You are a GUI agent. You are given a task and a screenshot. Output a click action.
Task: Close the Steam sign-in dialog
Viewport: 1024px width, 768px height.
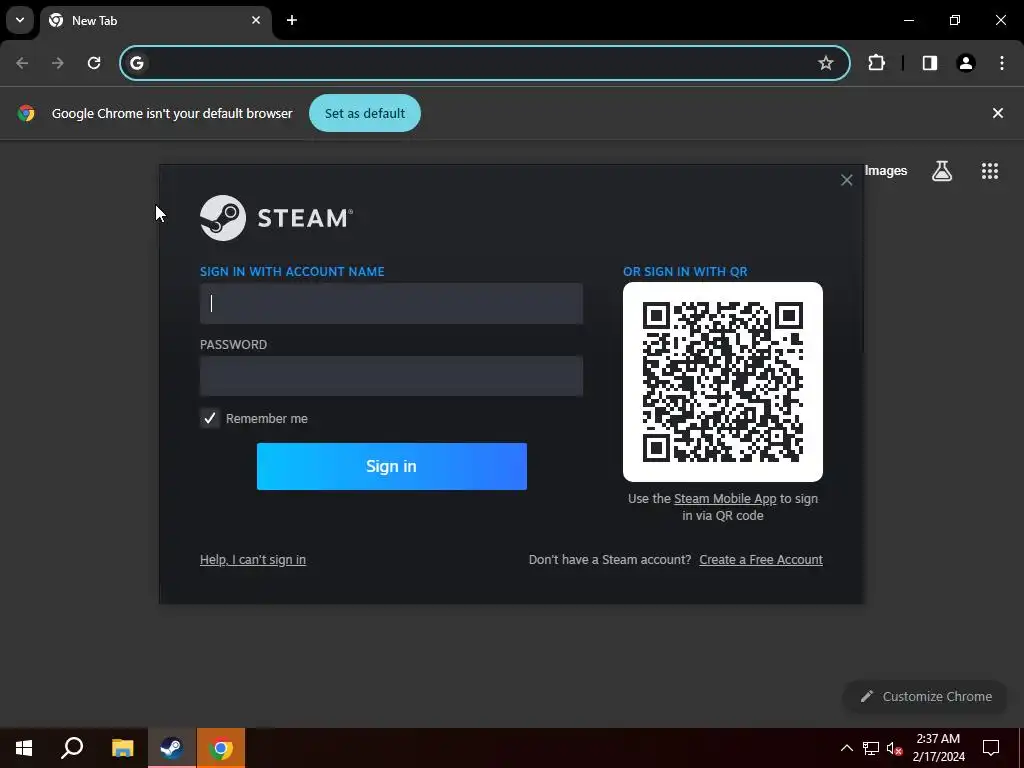coord(846,180)
